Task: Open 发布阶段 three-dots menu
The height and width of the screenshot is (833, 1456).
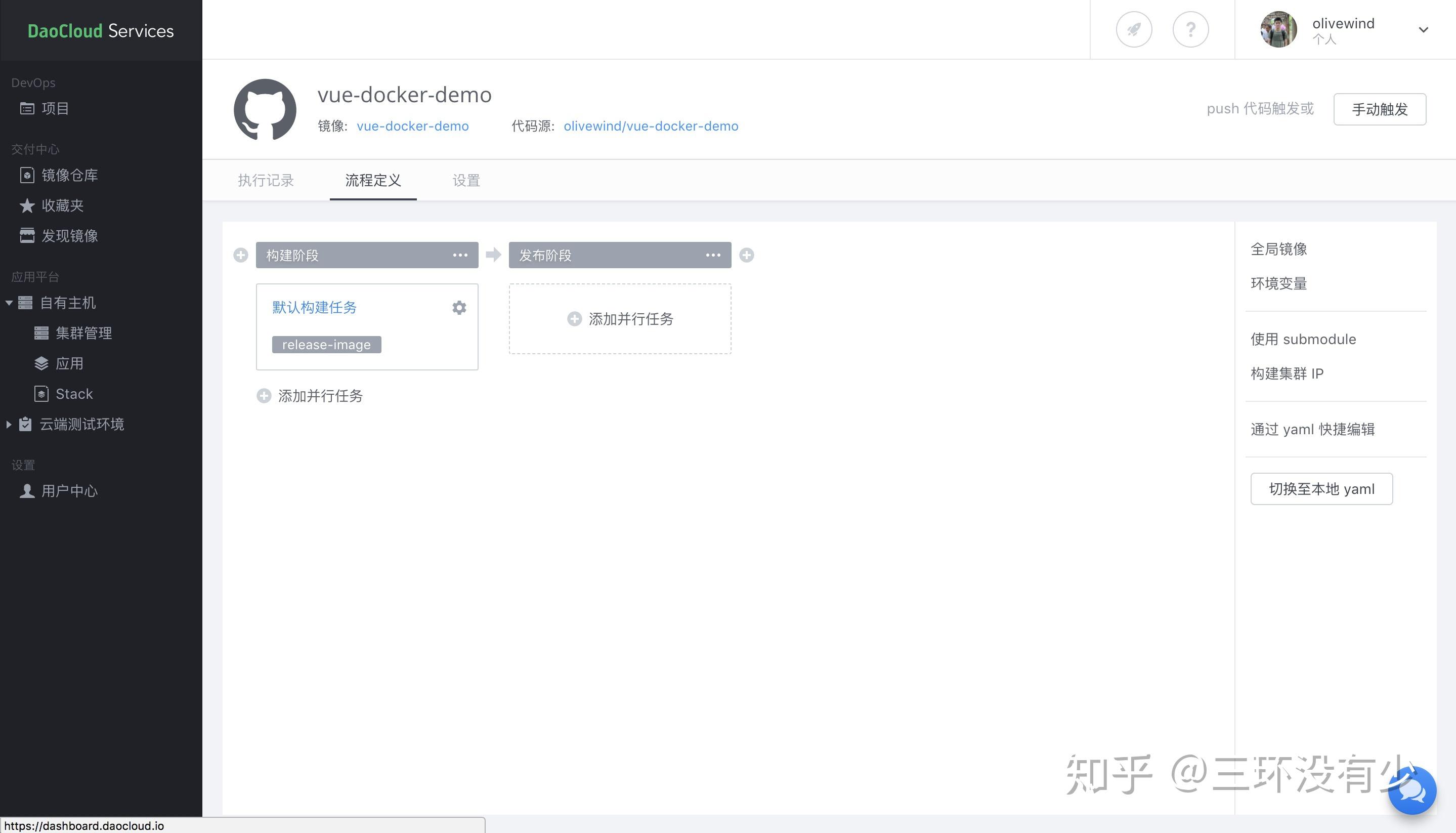Action: click(713, 255)
